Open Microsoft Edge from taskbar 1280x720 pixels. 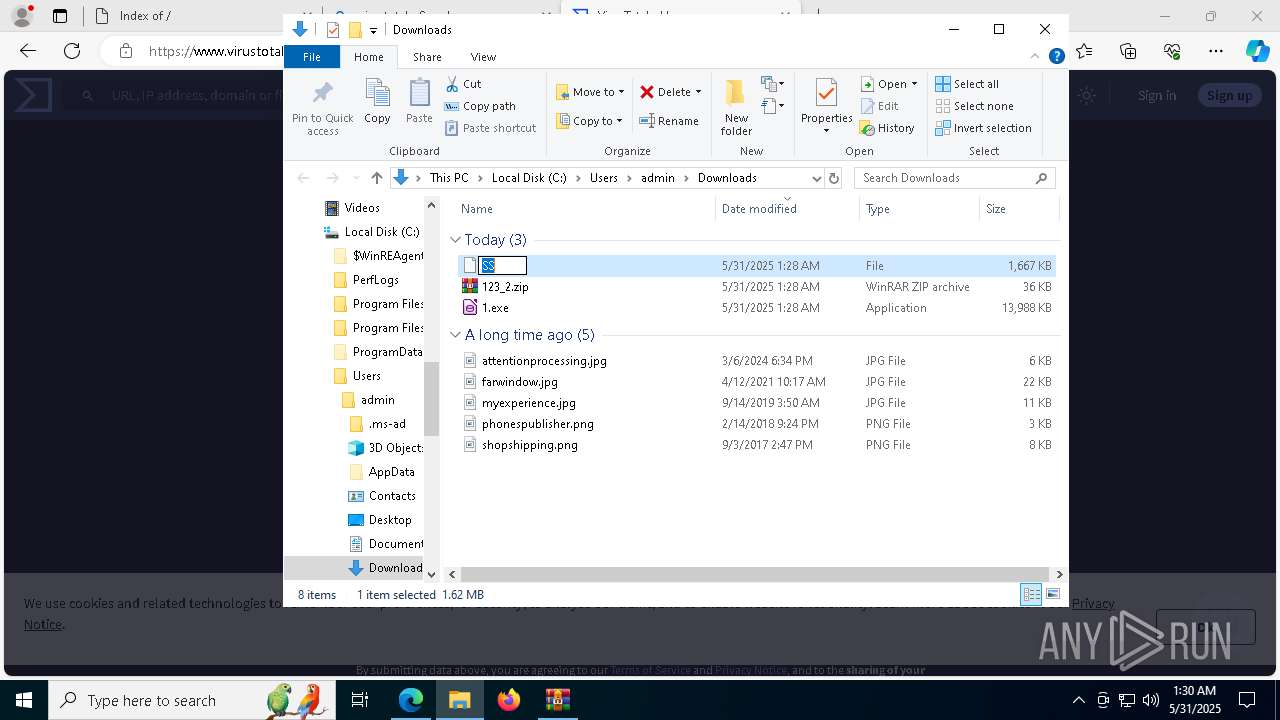click(x=411, y=700)
